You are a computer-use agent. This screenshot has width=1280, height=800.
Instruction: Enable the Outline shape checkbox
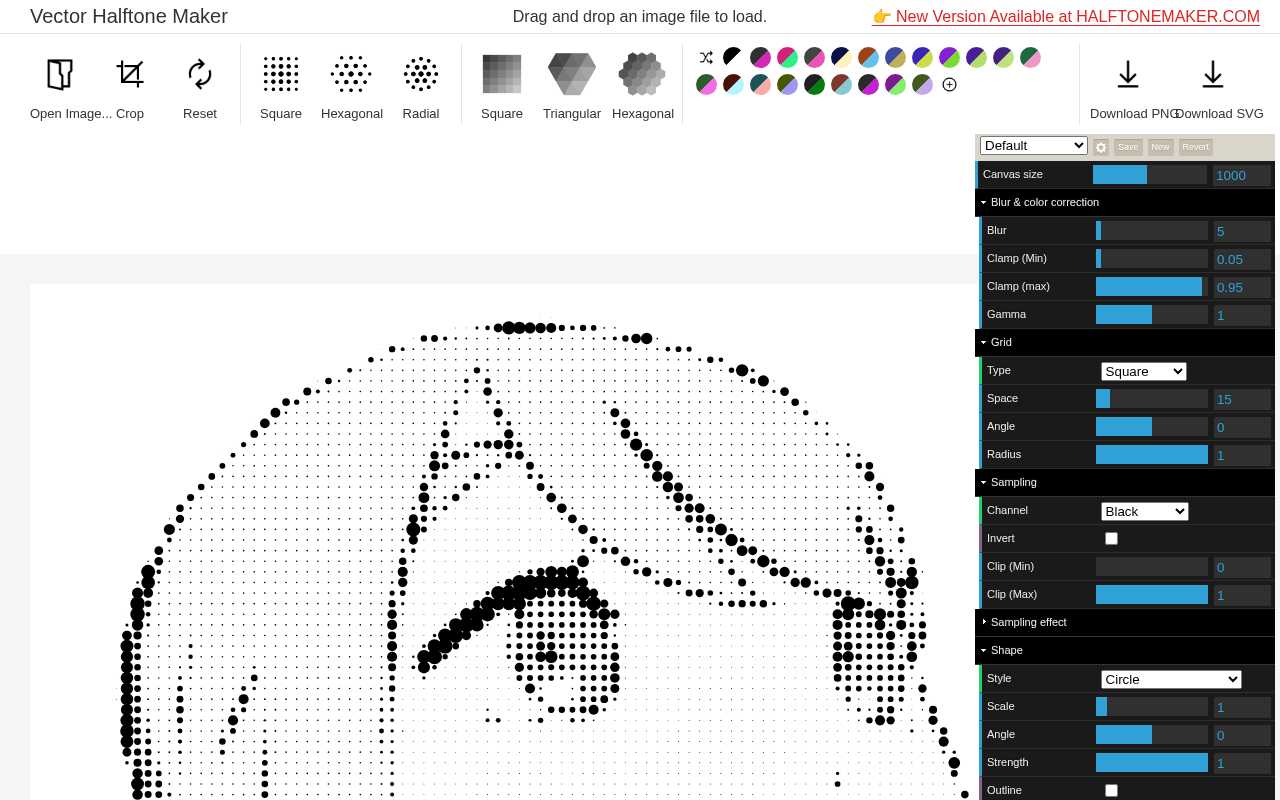[x=1111, y=790]
